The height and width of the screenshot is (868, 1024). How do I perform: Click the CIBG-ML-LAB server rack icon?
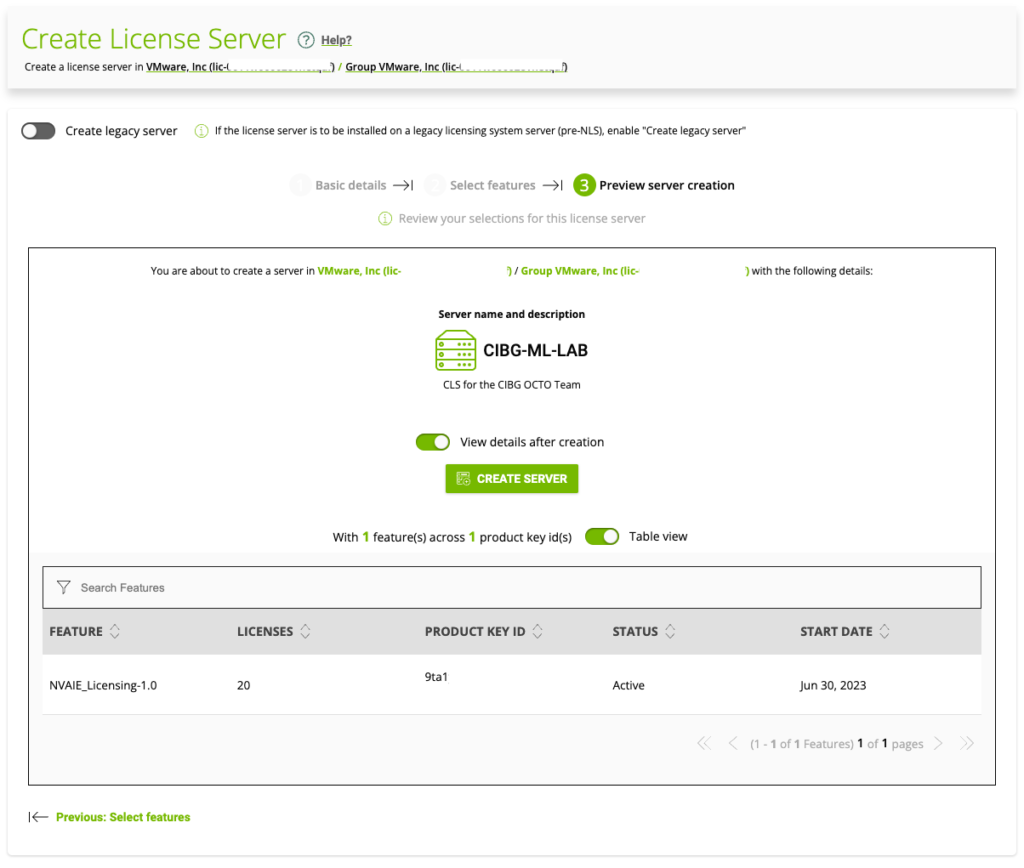coord(456,351)
